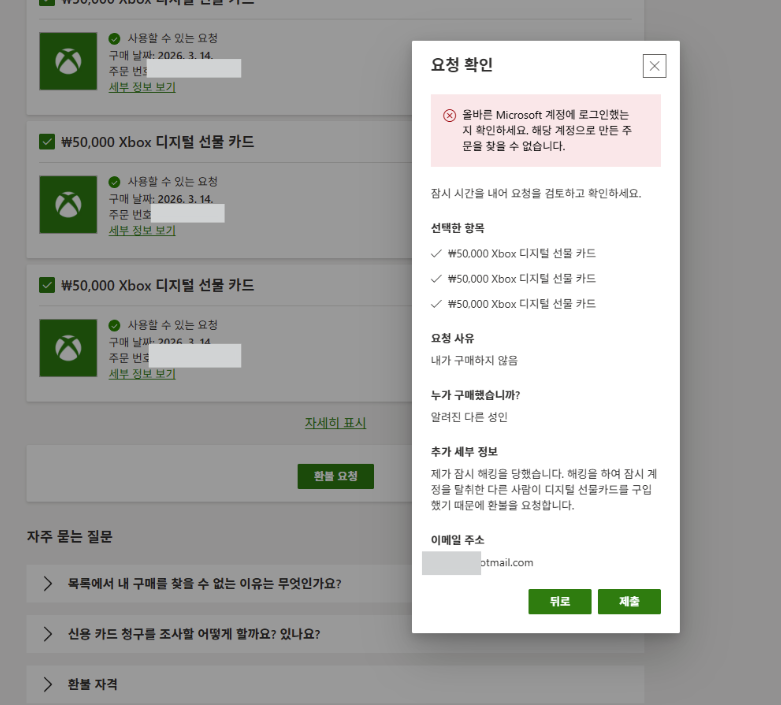The width and height of the screenshot is (781, 705).
Task: Click the 자주 묻는 질문 heading
Action: click(70, 537)
